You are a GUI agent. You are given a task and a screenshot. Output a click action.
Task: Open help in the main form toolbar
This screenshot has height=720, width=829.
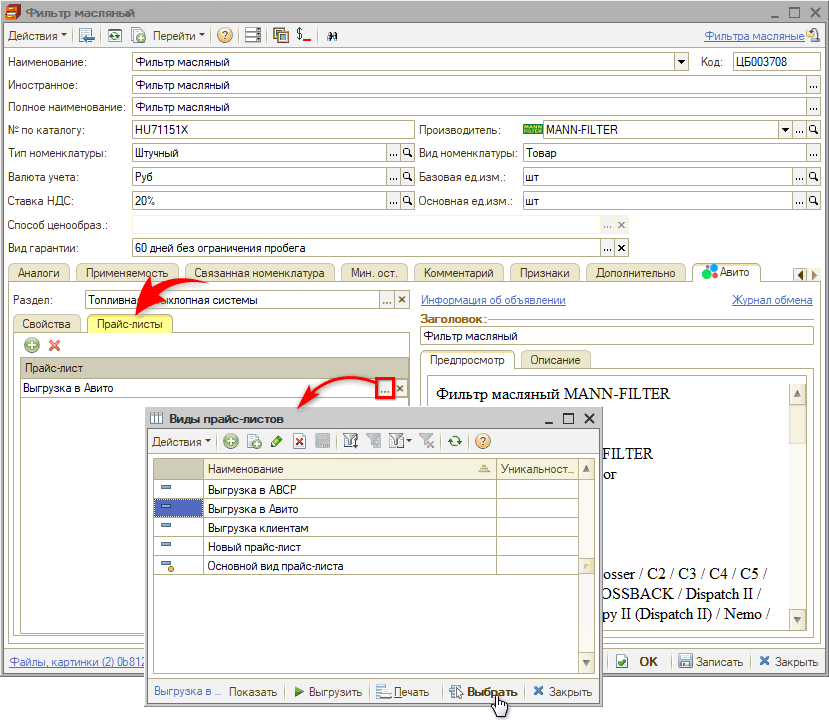(224, 35)
